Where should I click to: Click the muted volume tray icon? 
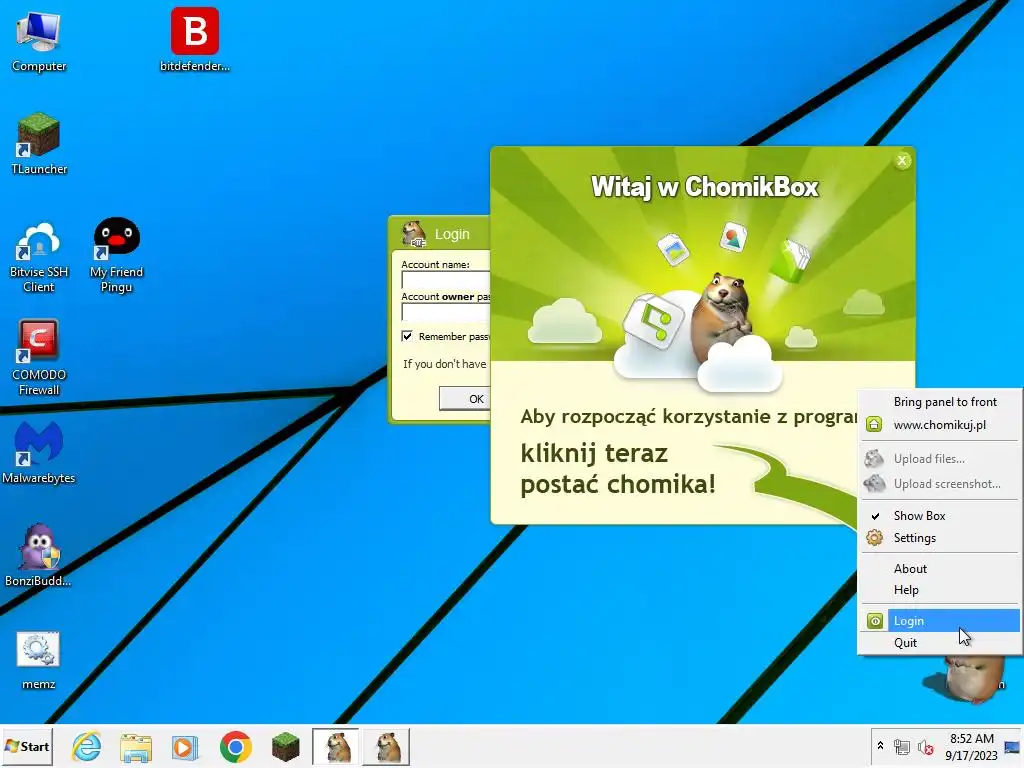point(925,746)
